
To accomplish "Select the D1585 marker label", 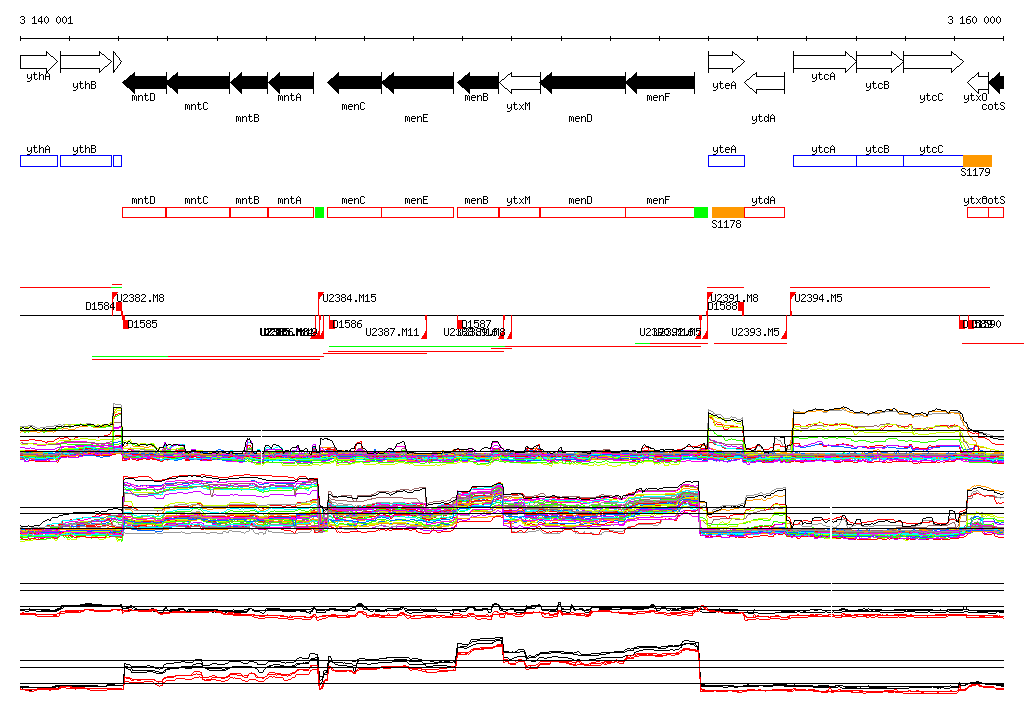I will click(142, 324).
